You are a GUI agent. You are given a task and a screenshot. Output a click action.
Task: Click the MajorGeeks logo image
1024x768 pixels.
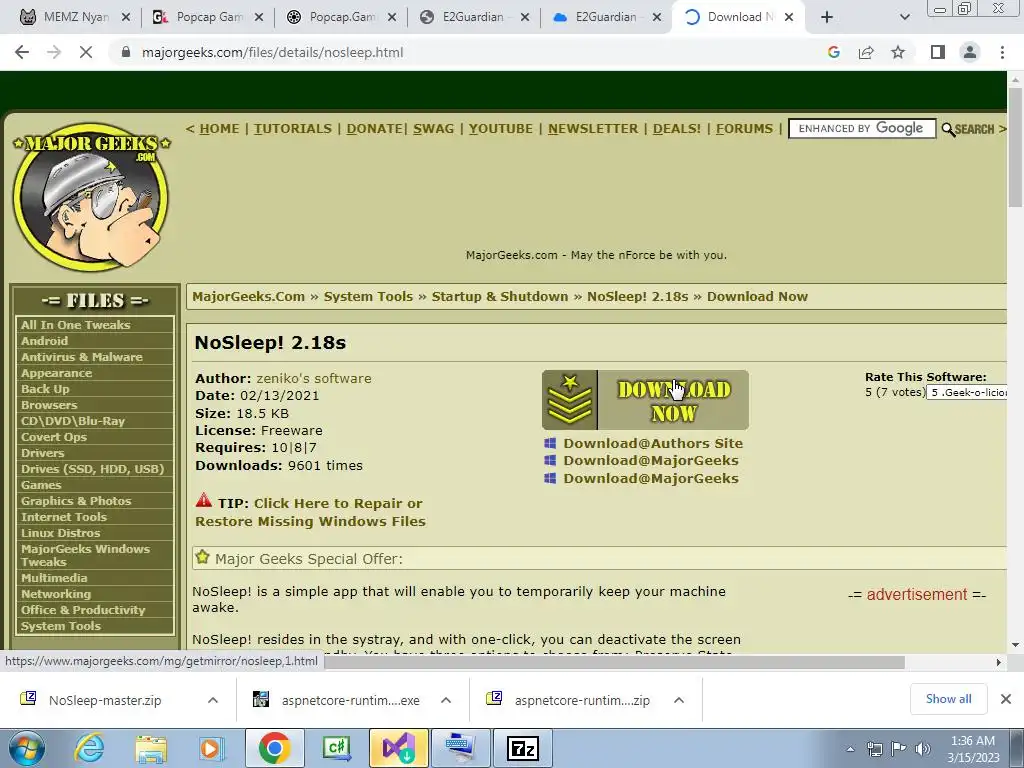pos(91,196)
